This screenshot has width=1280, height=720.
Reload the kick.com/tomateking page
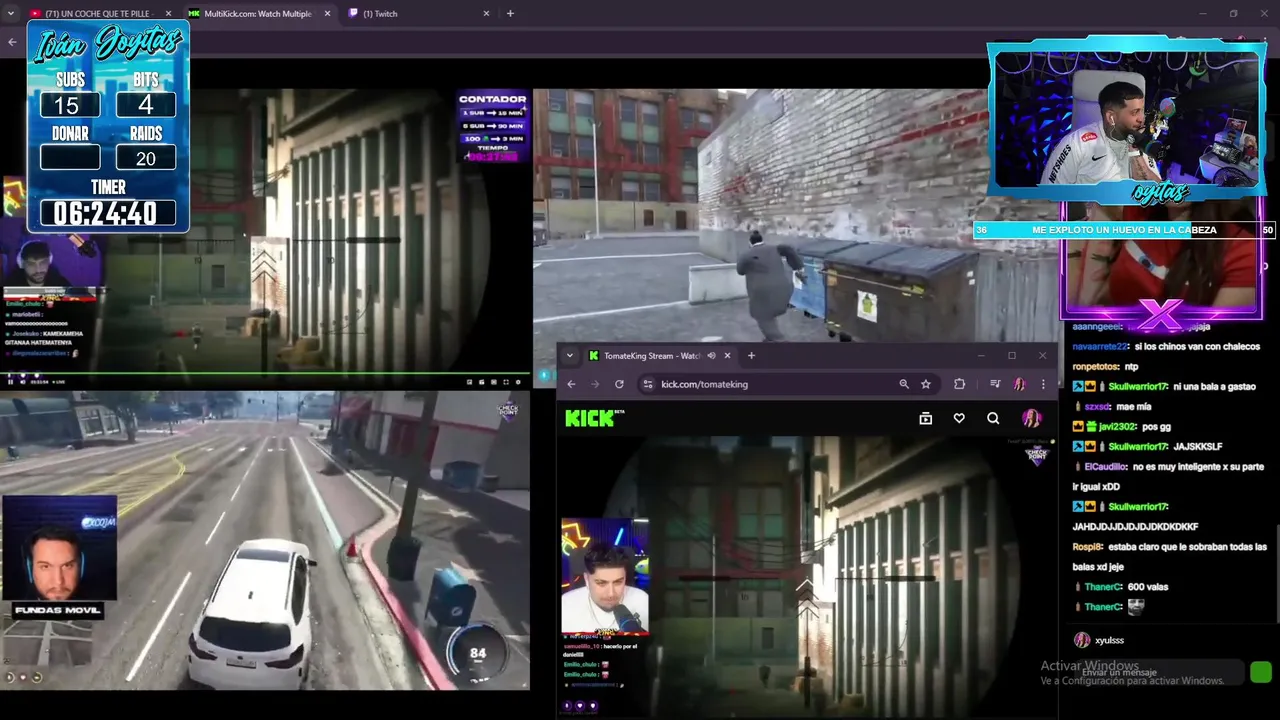619,384
